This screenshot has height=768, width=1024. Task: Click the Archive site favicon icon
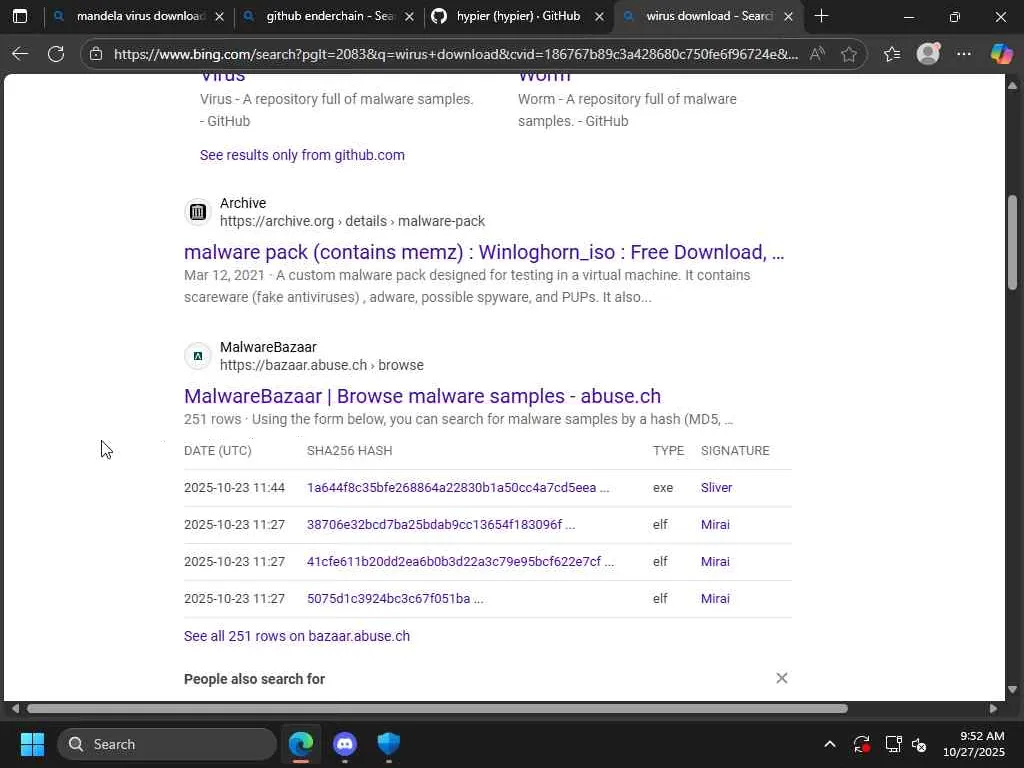pos(198,212)
